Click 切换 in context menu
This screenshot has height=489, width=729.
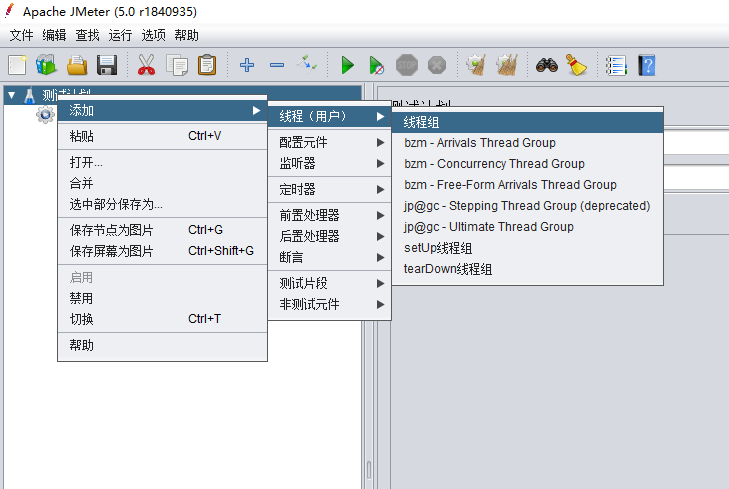tap(162, 319)
